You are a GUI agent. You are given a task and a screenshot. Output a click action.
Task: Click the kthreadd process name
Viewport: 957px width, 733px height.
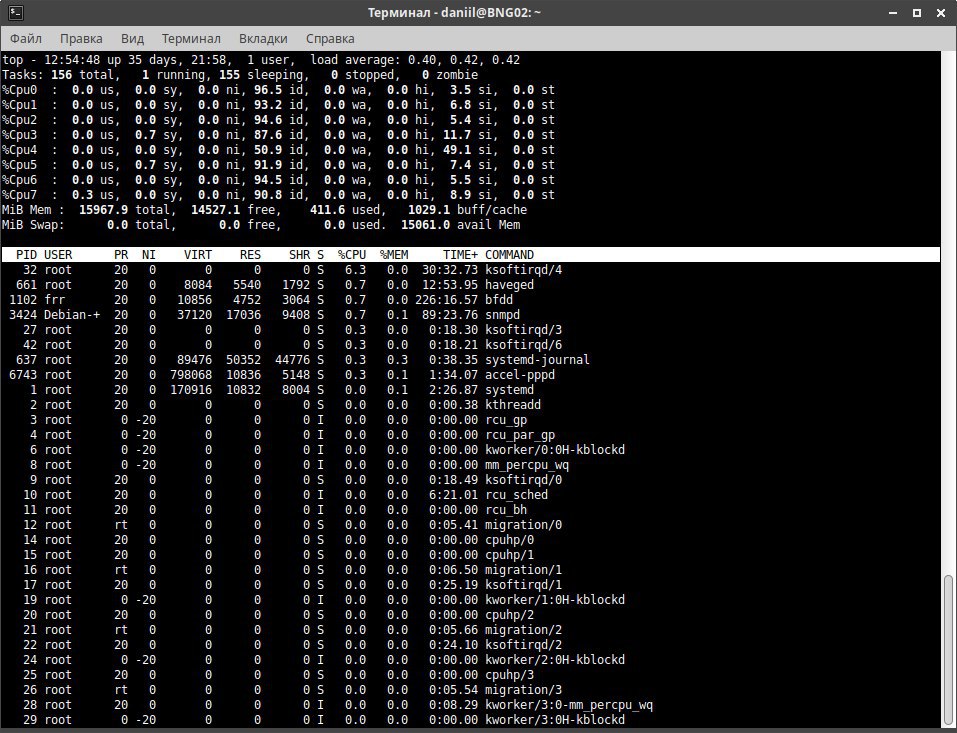[x=513, y=405]
